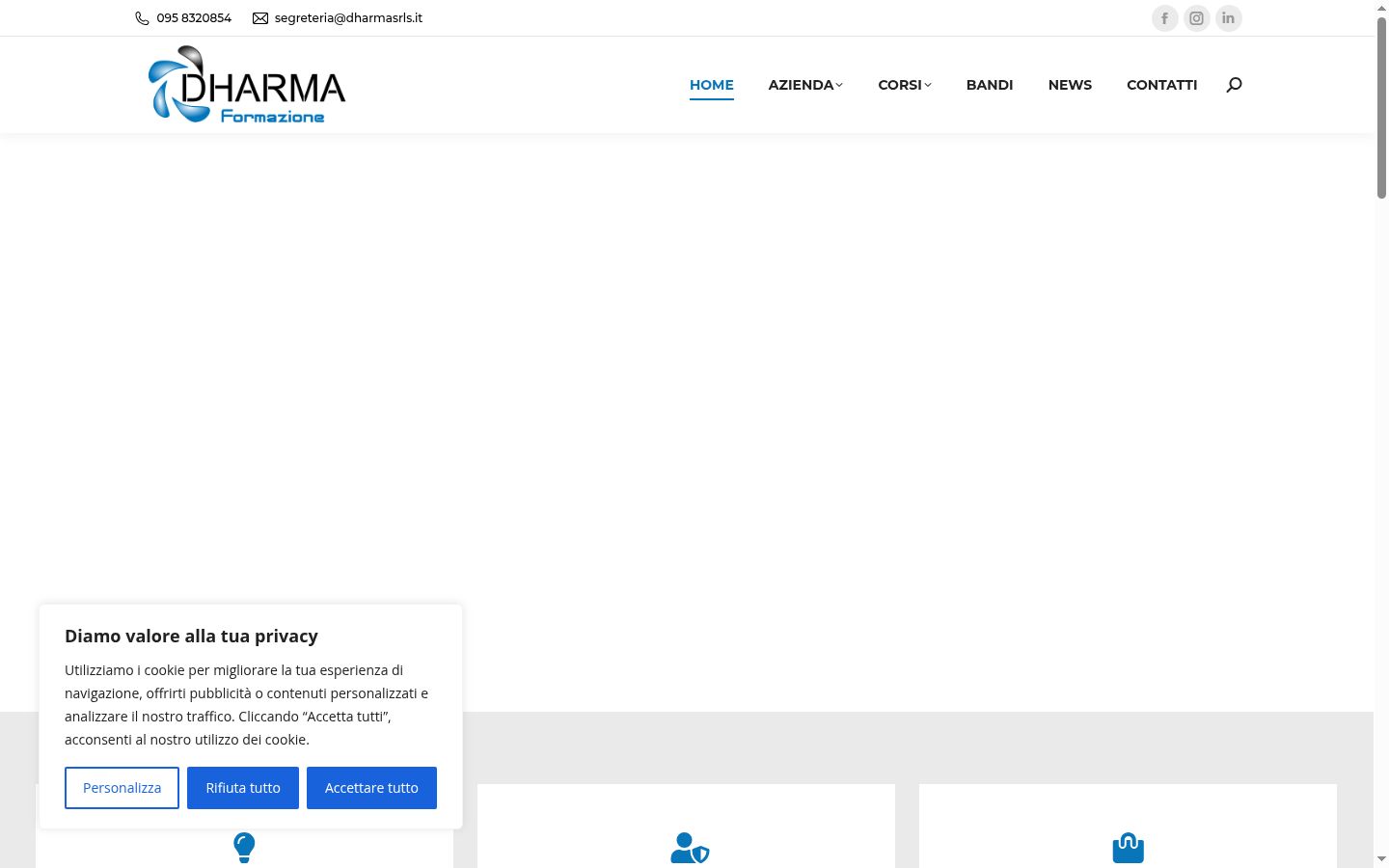Expand the AZIENDA dropdown menu

[x=805, y=85]
